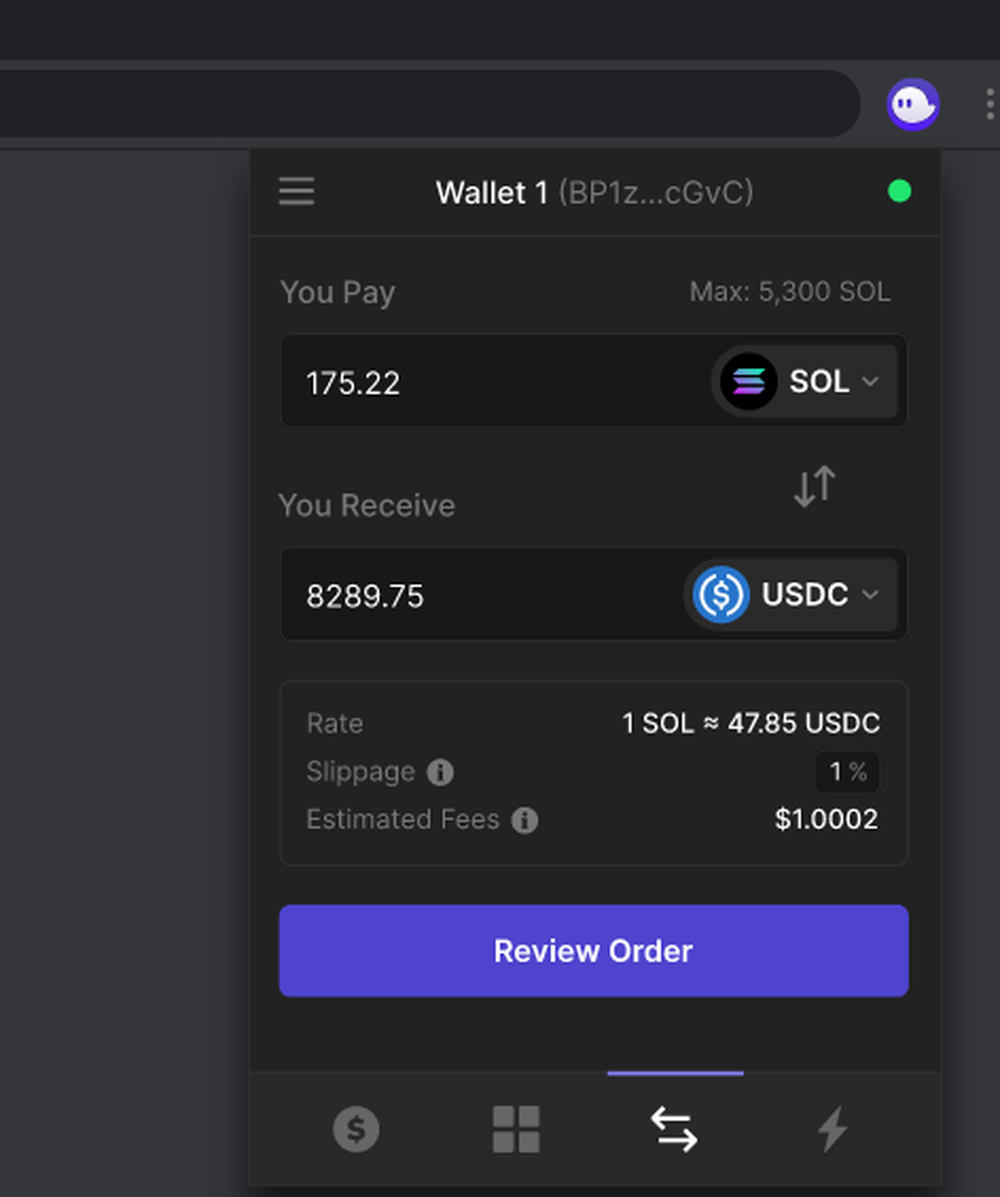Use Max: 5,300 SOL amount
This screenshot has height=1197, width=1000.
pyautogui.click(x=790, y=292)
